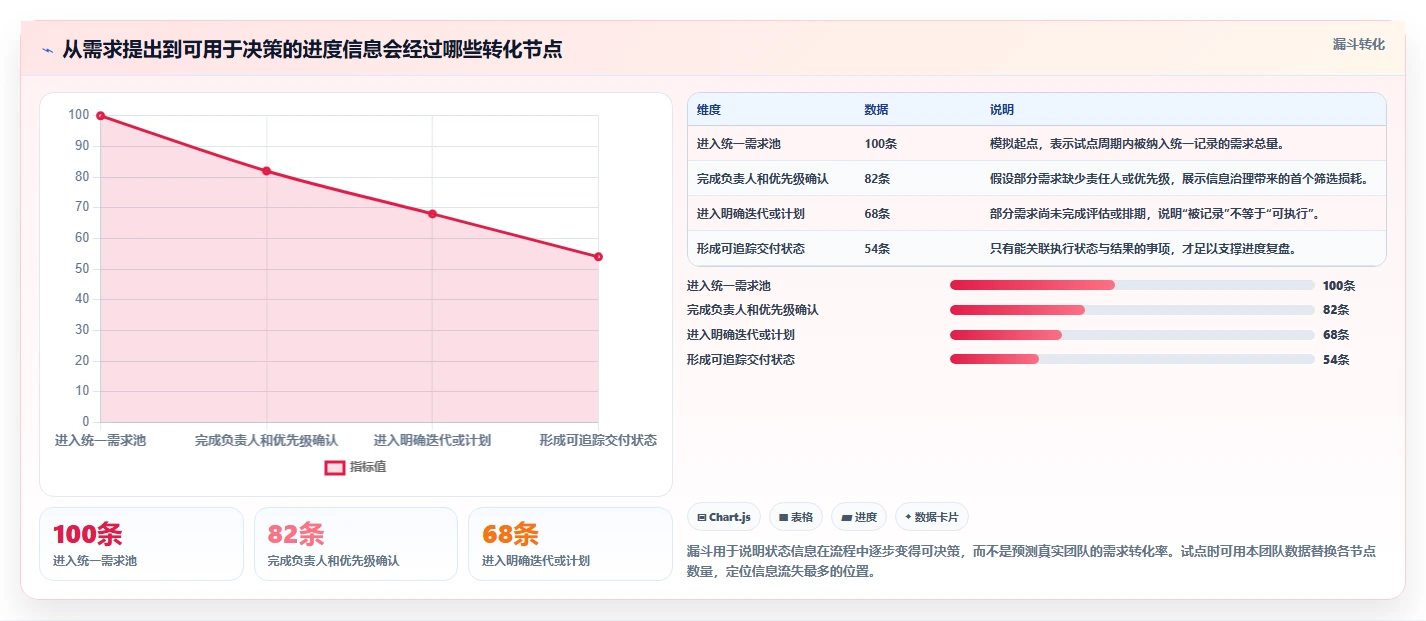This screenshot has width=1426, height=621.
Task: Select table cell 进入明确迭代或计划
Action: point(751,214)
